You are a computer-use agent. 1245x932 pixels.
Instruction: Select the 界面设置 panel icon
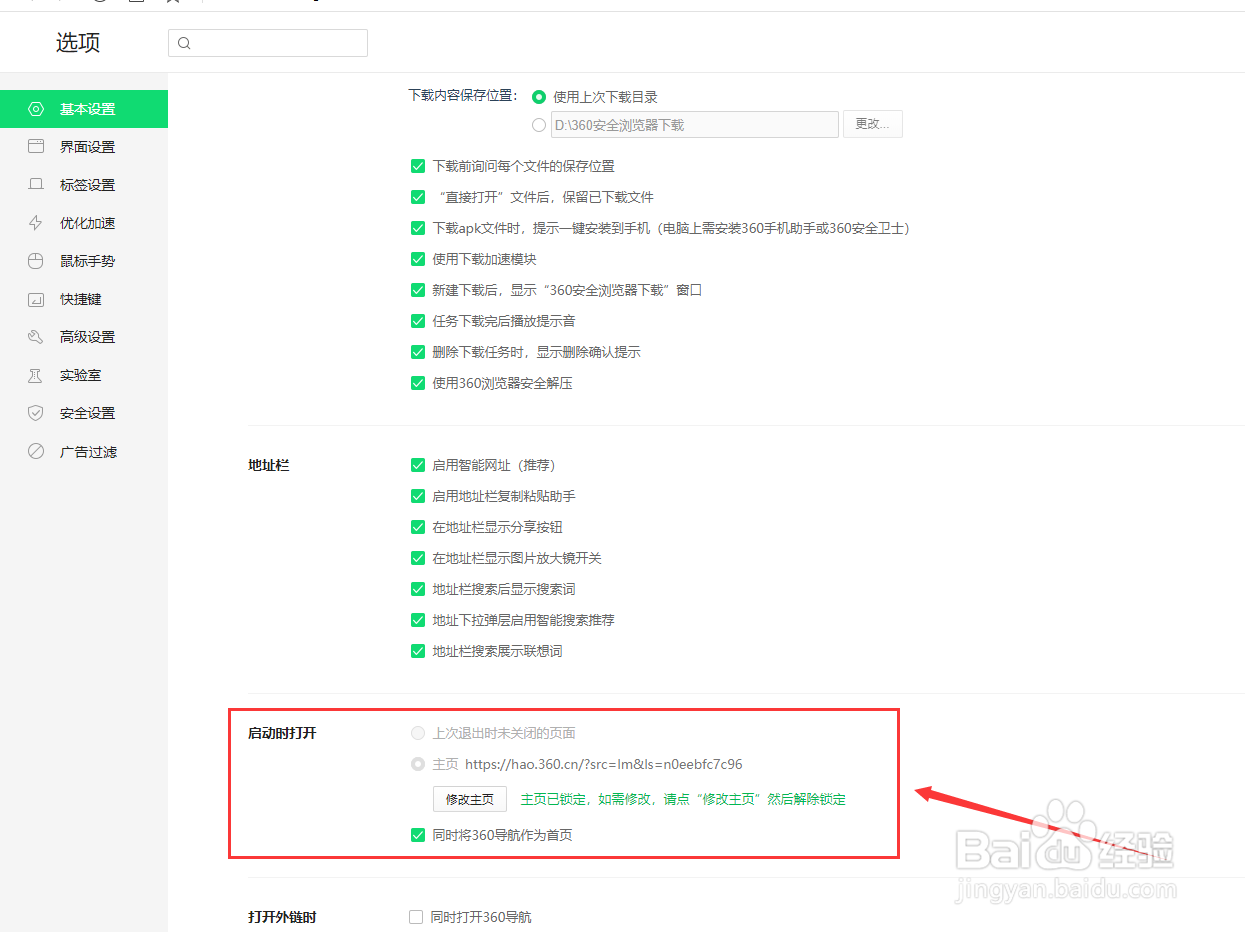pos(36,146)
